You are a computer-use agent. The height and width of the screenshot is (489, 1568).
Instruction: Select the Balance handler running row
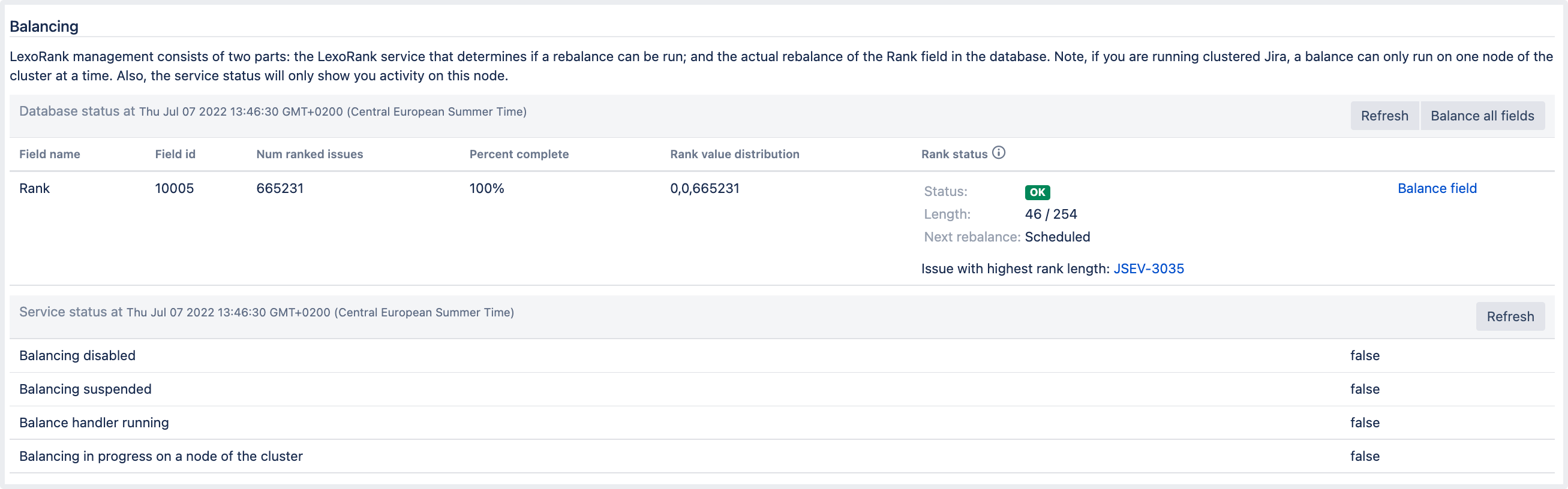pos(94,422)
